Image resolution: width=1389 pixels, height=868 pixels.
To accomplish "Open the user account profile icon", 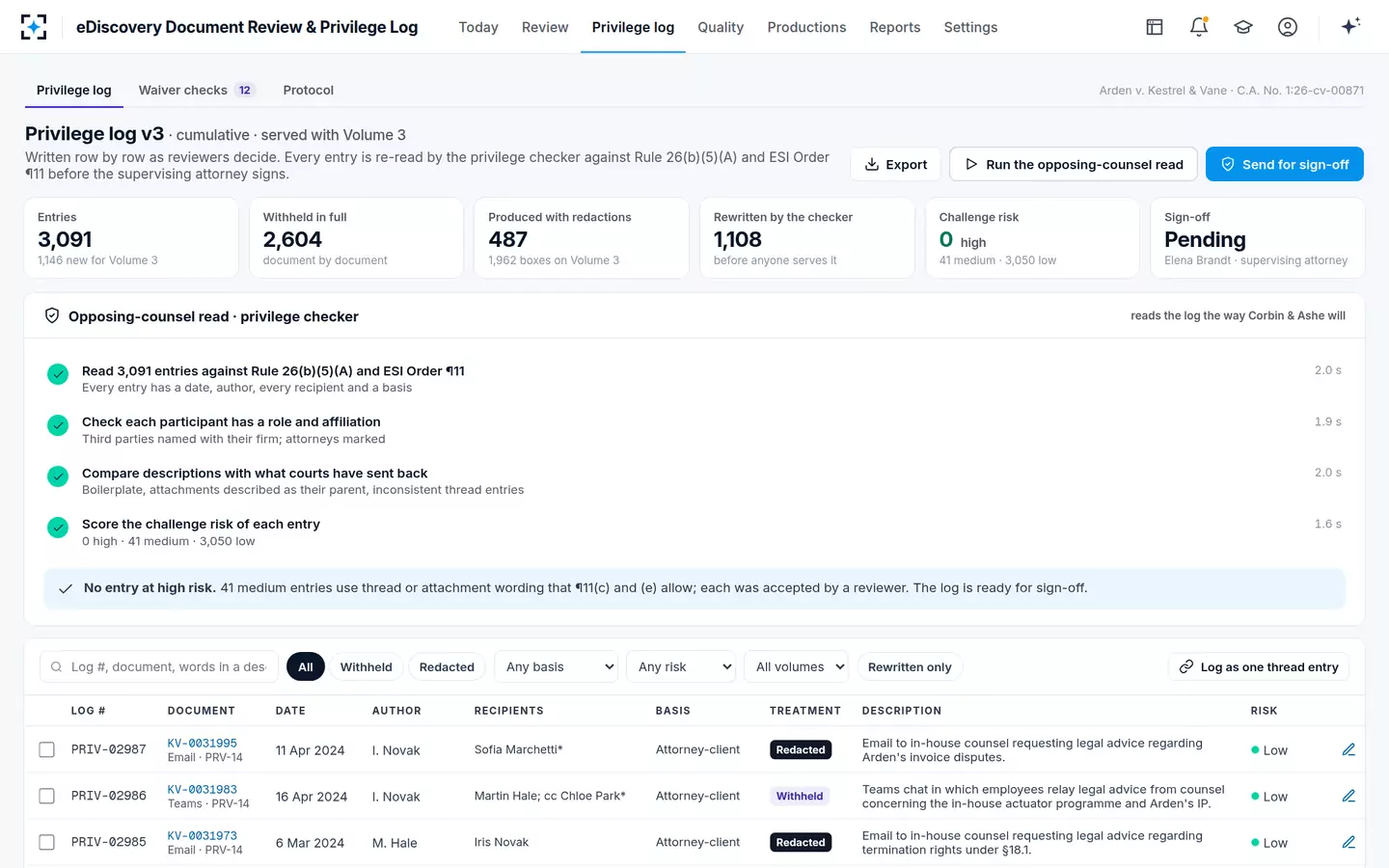I will pyautogui.click(x=1288, y=27).
